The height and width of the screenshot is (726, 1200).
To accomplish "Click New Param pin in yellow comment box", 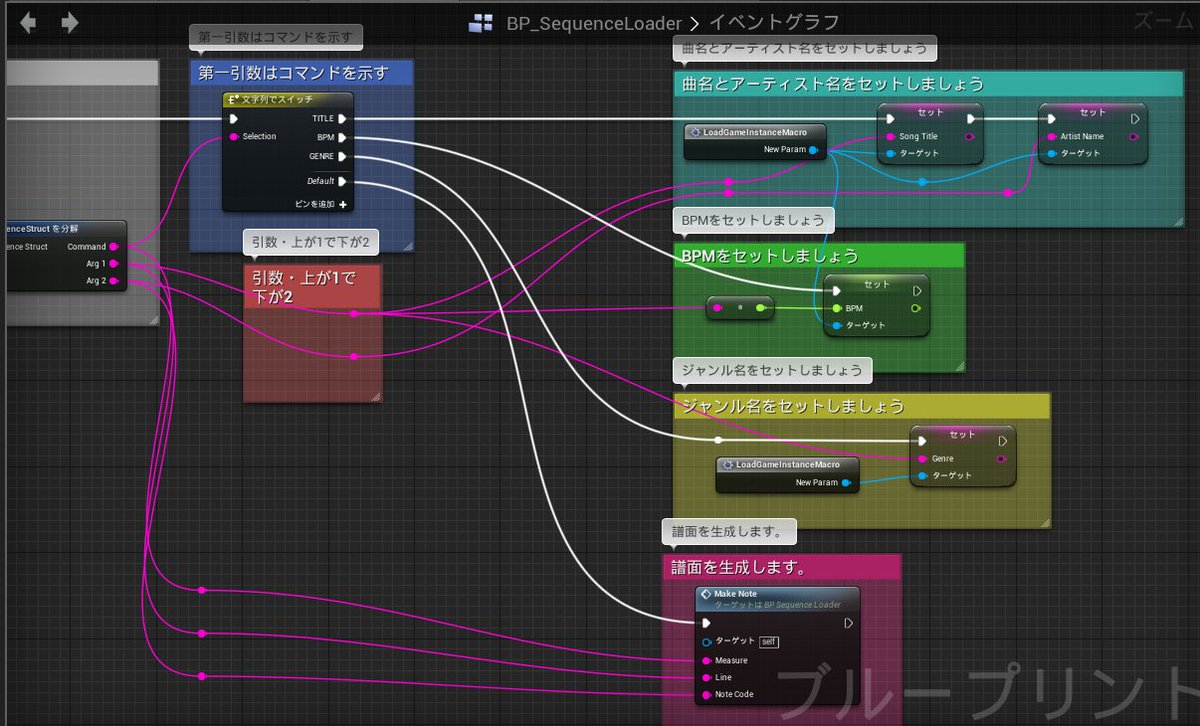I will 846,483.
